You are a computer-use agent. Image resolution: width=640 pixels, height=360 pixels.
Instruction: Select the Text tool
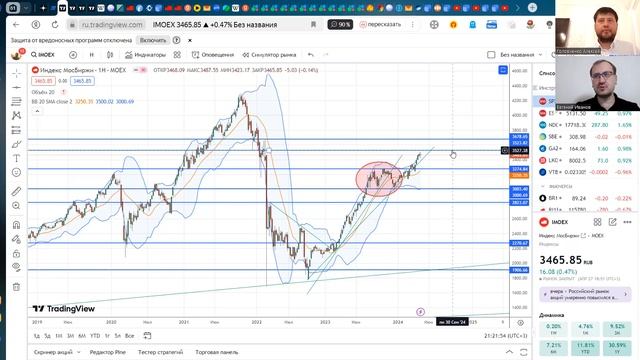(x=16, y=158)
